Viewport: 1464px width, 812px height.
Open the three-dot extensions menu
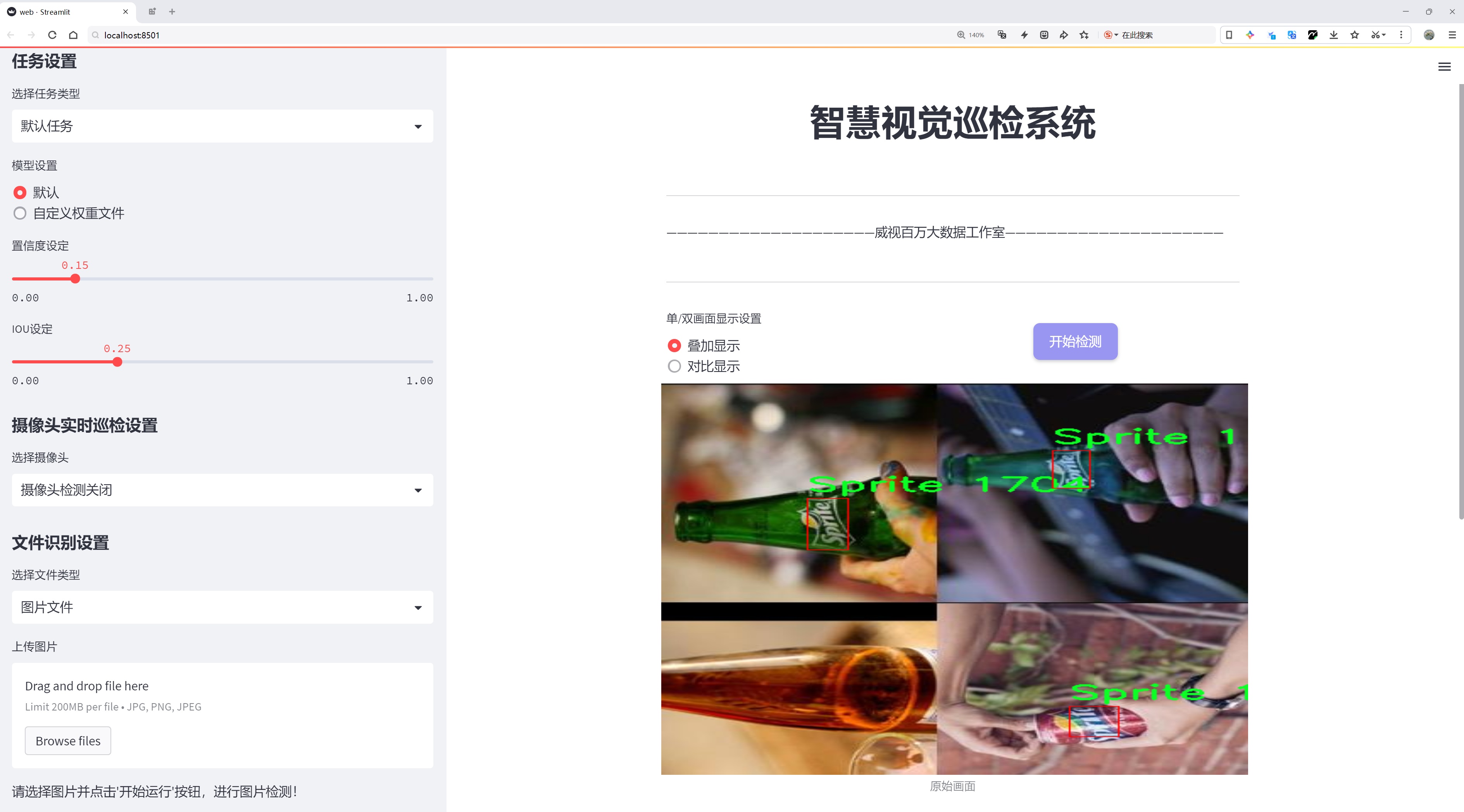tap(1401, 34)
